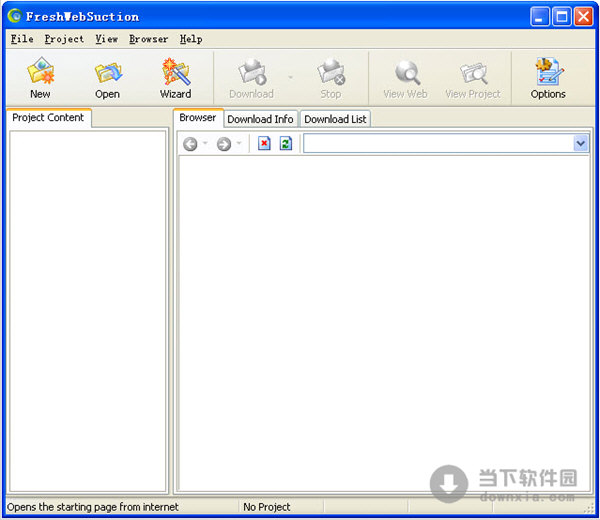Create a new project with New icon

[40, 78]
